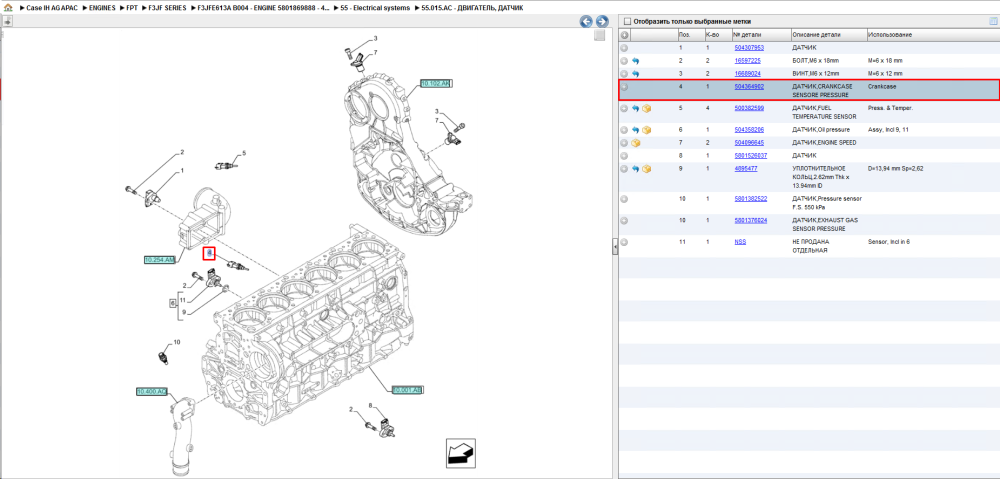Viewport: 1000px width, 479px height.
Task: Open 'FPT' breadcrumb
Action: [132, 8]
